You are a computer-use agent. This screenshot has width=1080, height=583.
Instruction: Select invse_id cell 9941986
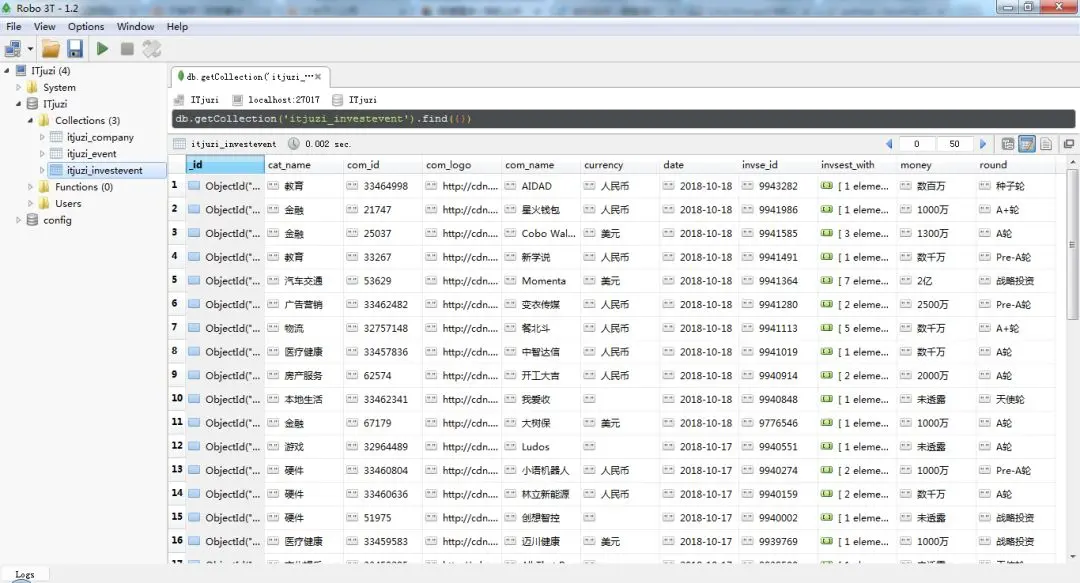click(x=778, y=209)
